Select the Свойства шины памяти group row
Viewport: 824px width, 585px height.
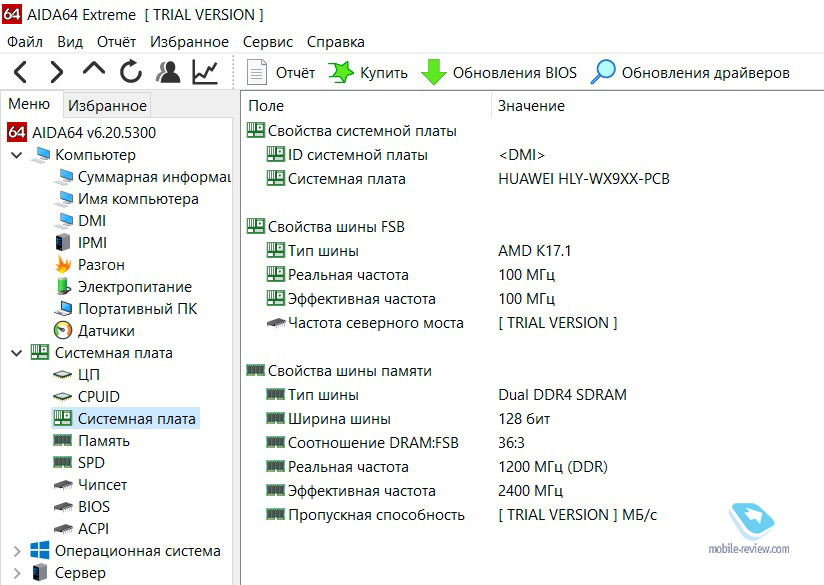click(339, 371)
